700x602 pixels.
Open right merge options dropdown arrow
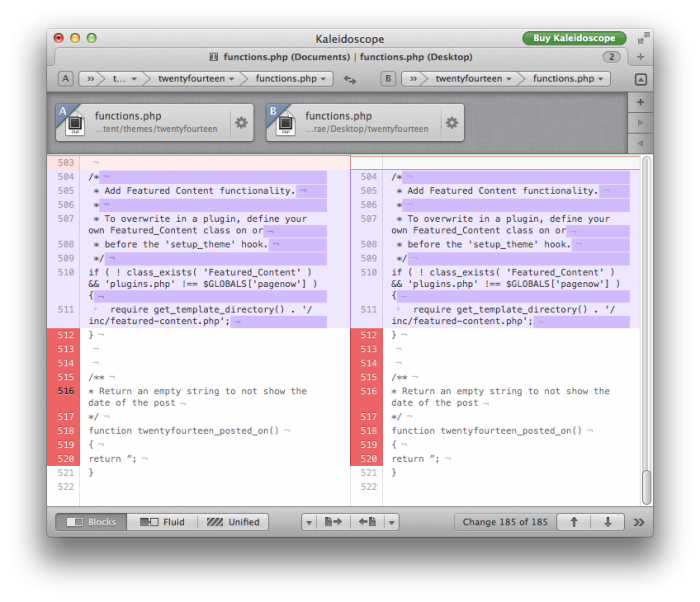392,522
